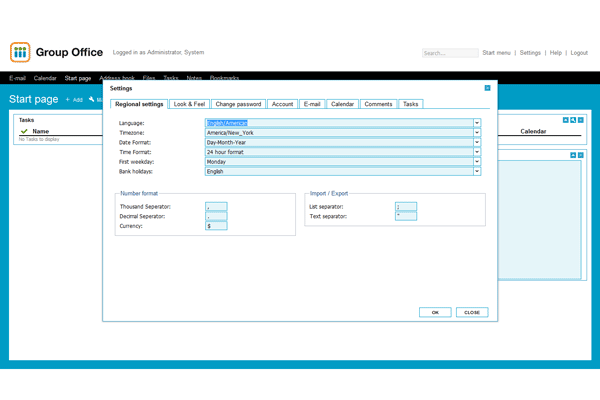The width and height of the screenshot is (600, 400).
Task: Open the Change password tab
Action: click(238, 104)
